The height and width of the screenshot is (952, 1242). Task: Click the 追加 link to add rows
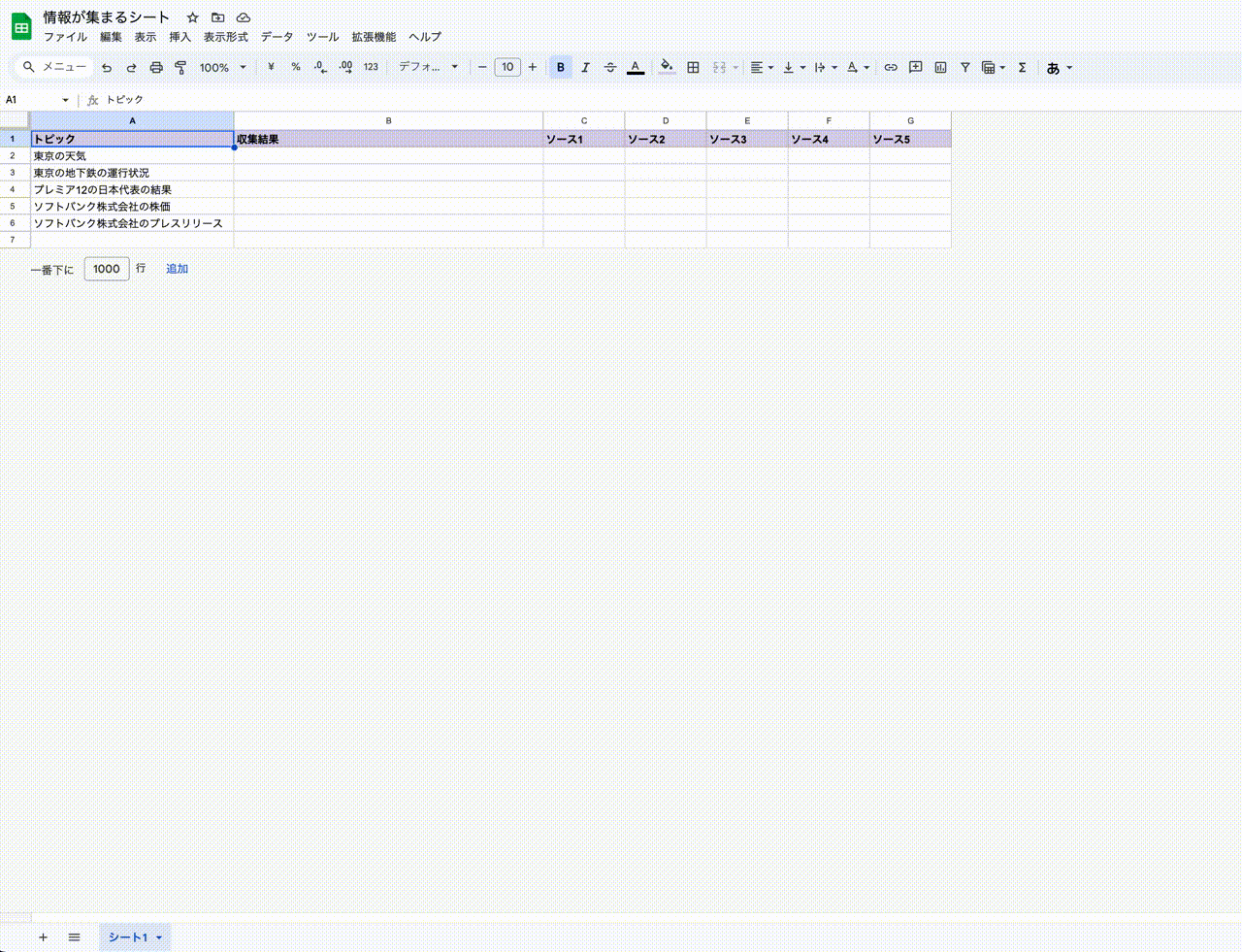pos(177,269)
